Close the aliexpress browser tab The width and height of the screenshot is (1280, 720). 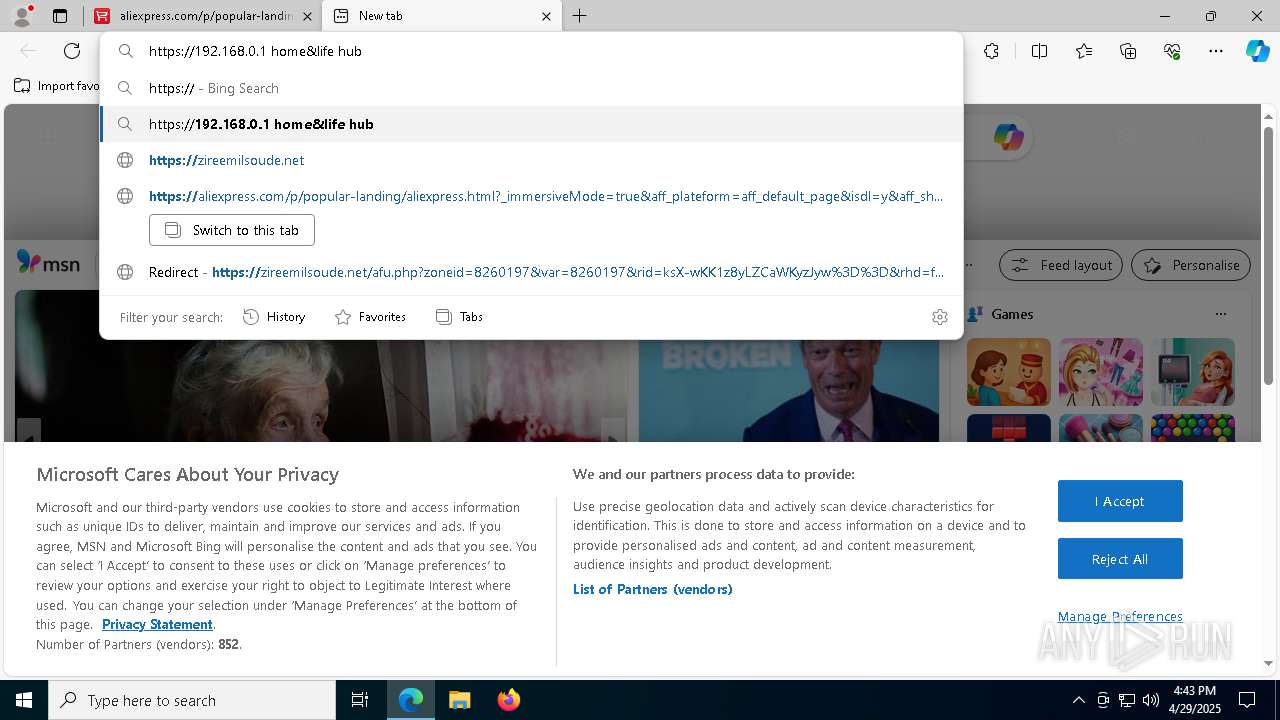(307, 16)
